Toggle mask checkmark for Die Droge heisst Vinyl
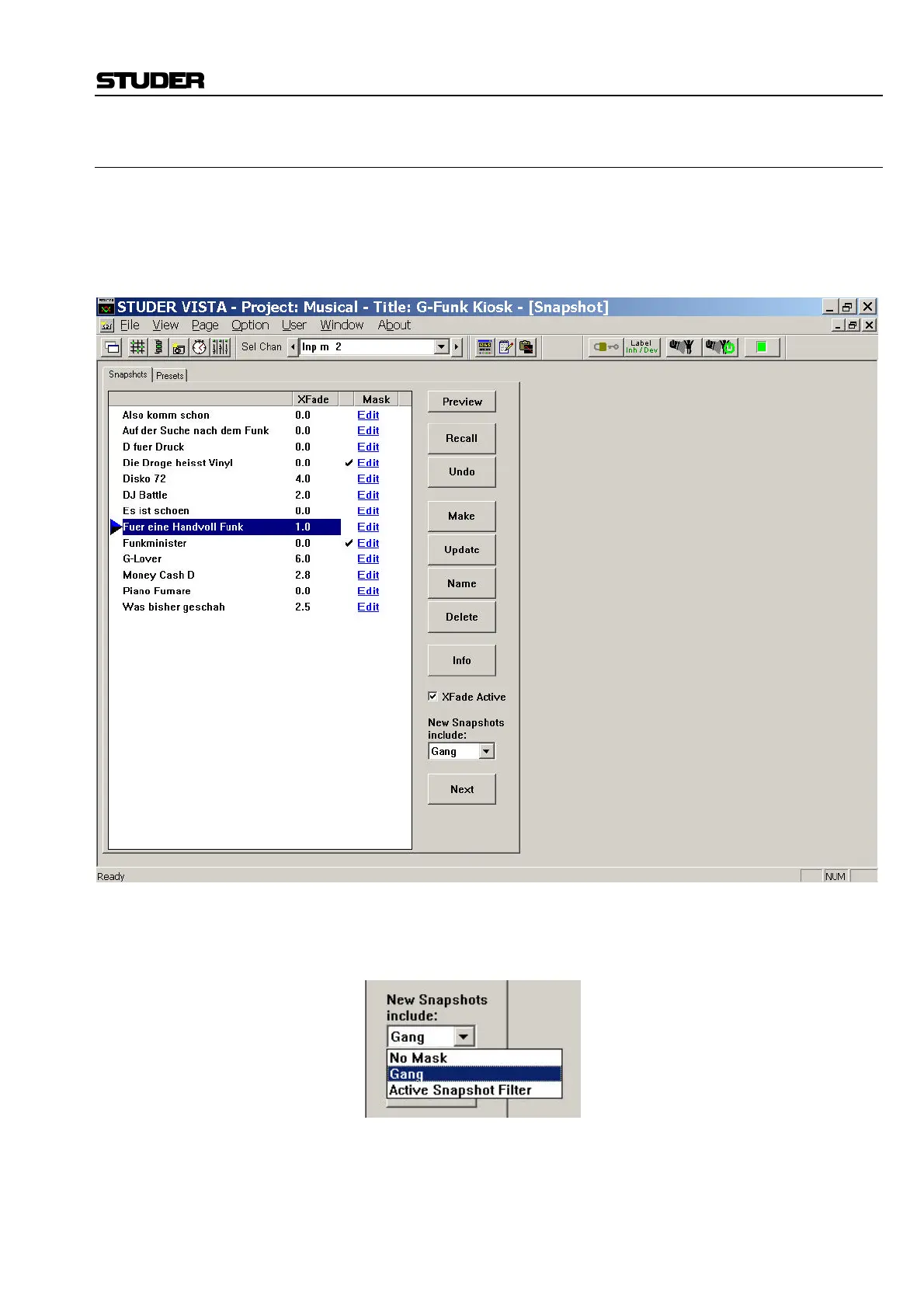The height and width of the screenshot is (1308, 924). tap(349, 463)
